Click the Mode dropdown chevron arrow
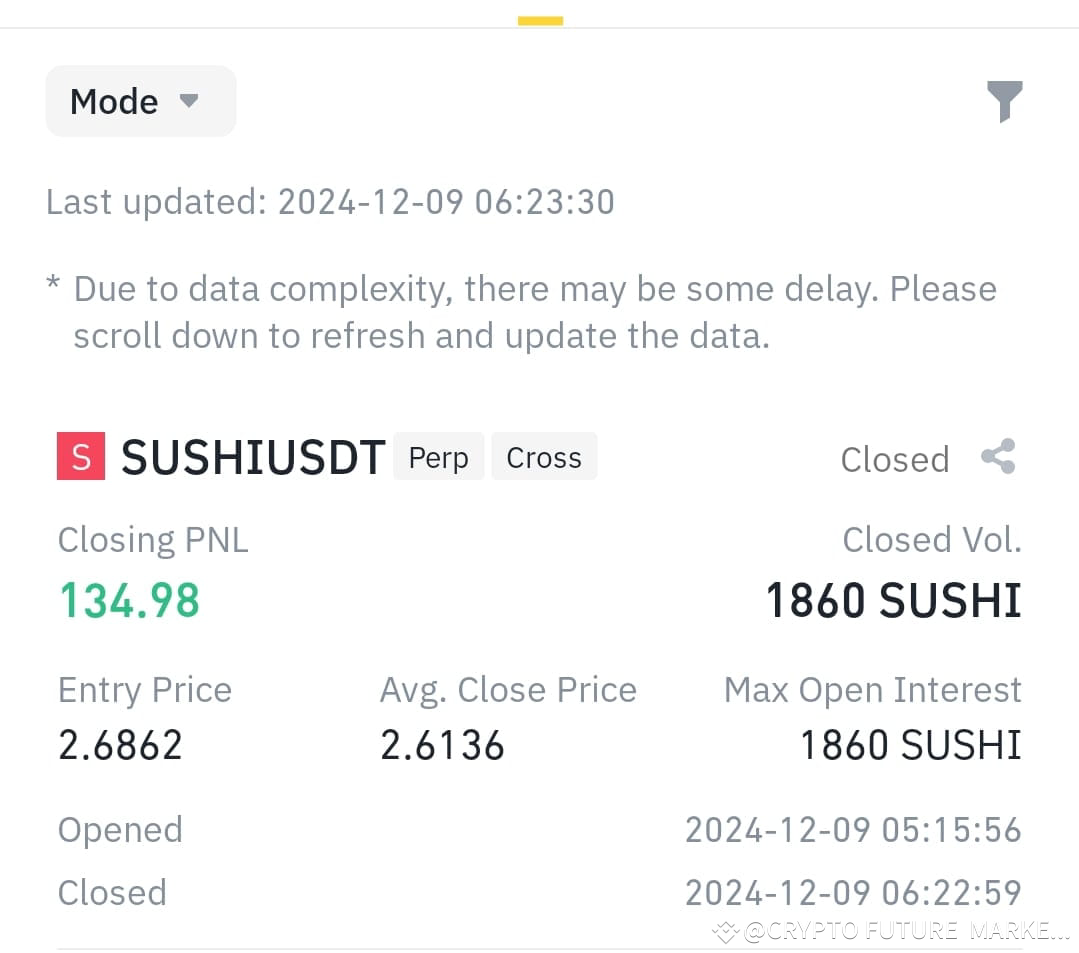 tap(190, 100)
